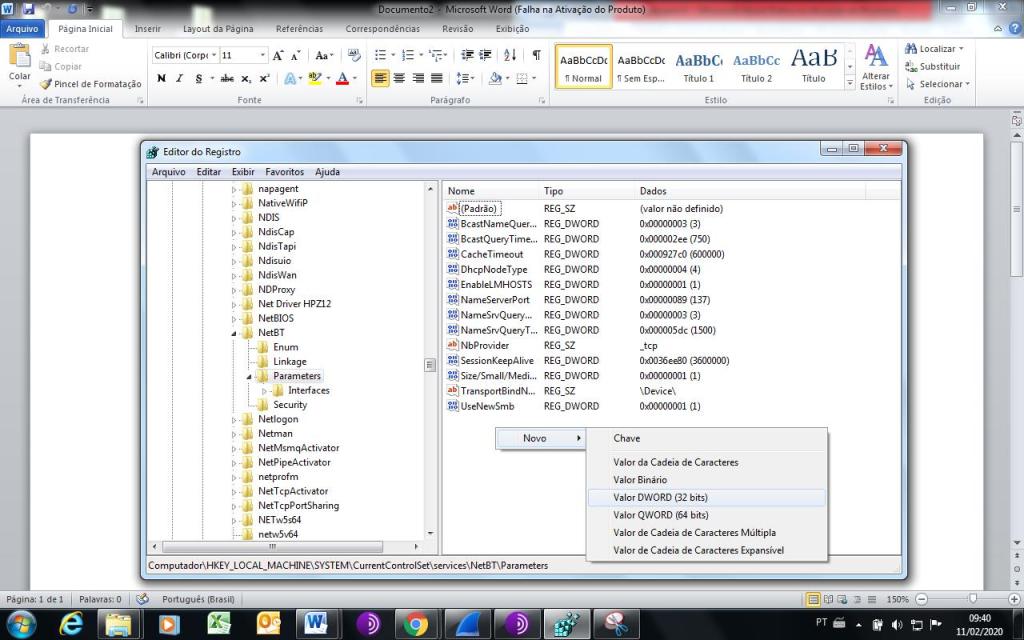This screenshot has width=1024, height=640.
Task: Open the Favoritos menu in Registry Editor
Action: pyautogui.click(x=284, y=172)
